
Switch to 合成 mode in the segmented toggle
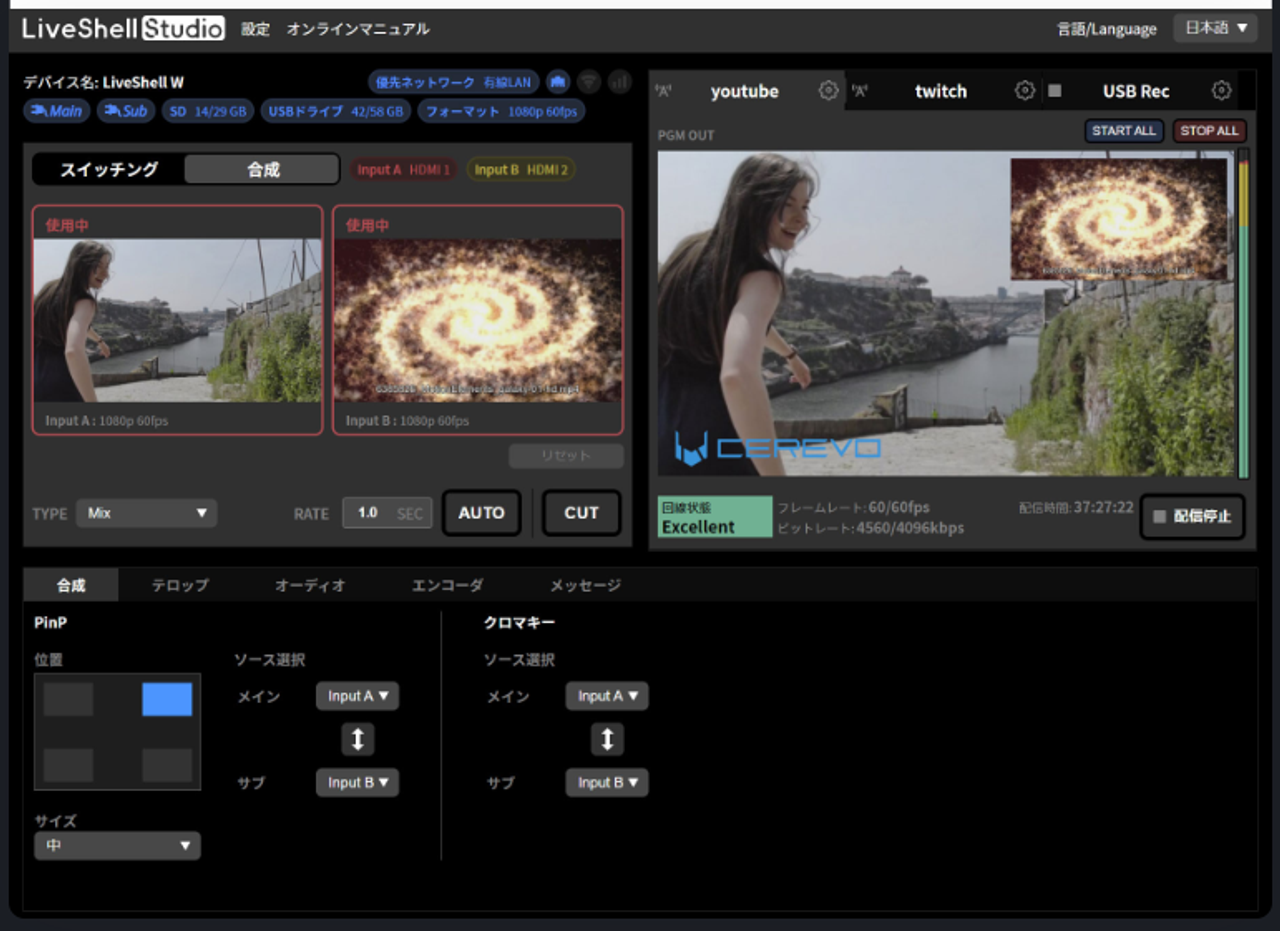click(x=262, y=169)
